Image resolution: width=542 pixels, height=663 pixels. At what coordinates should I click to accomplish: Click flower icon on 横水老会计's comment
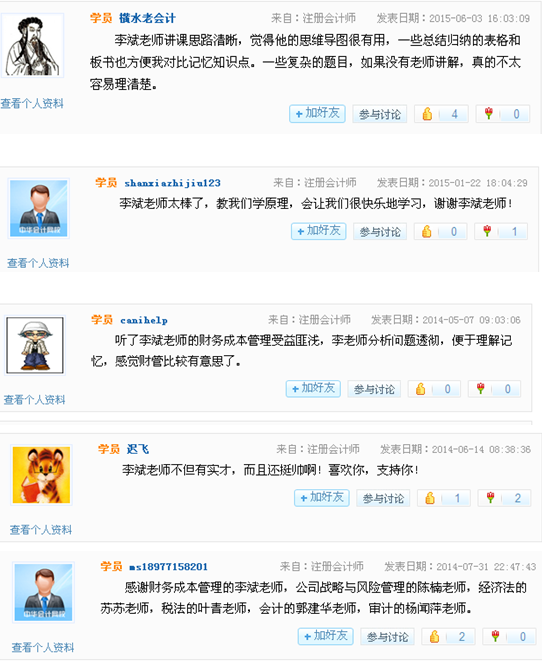[489, 113]
